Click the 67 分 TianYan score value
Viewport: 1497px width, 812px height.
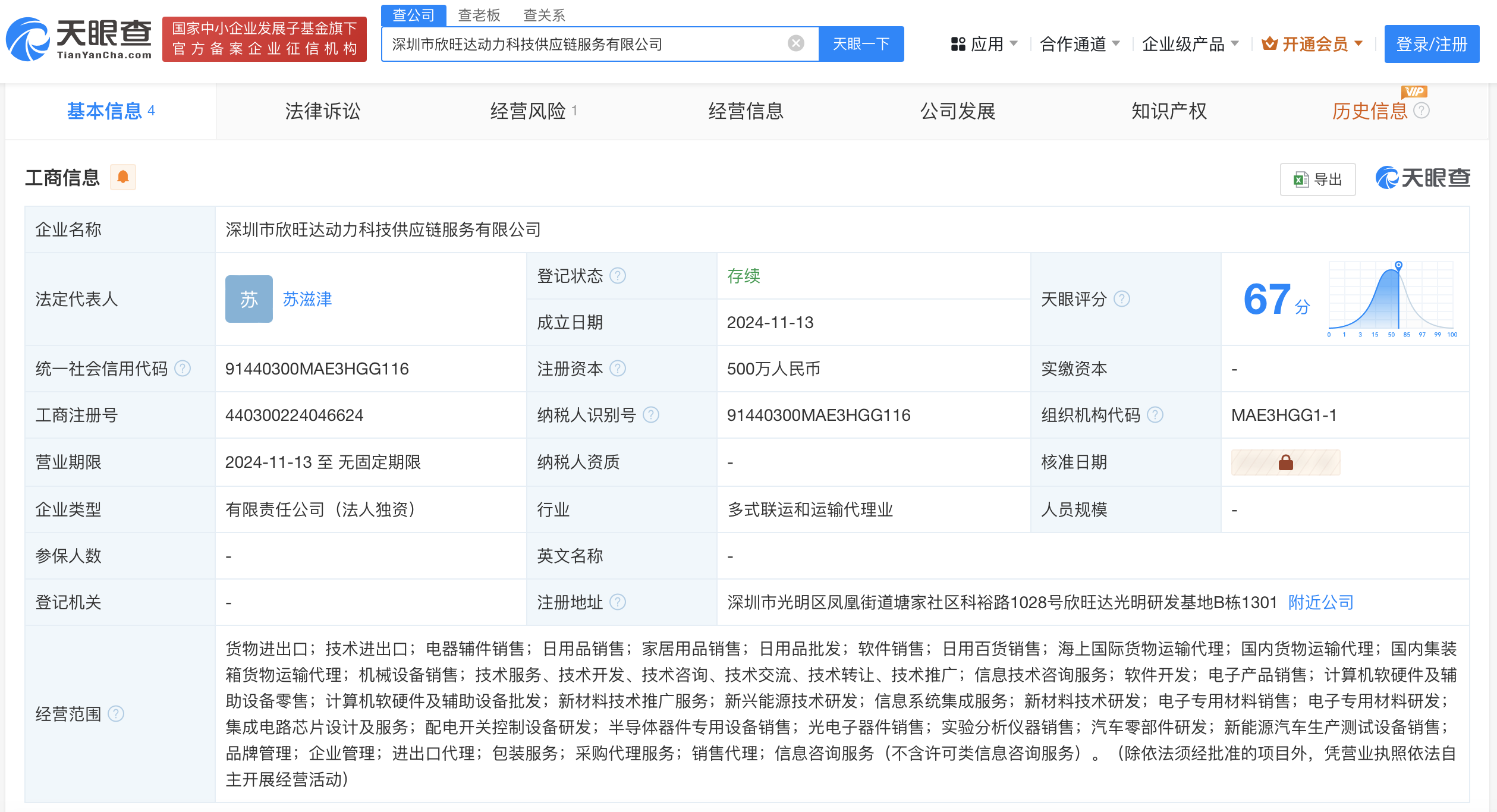click(1276, 299)
